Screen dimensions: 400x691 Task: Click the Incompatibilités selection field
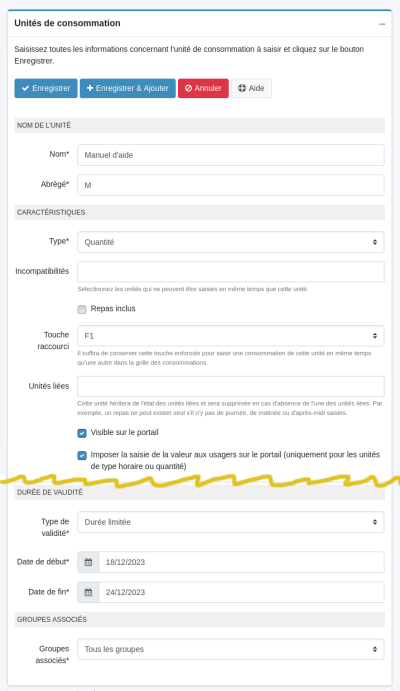[231, 271]
